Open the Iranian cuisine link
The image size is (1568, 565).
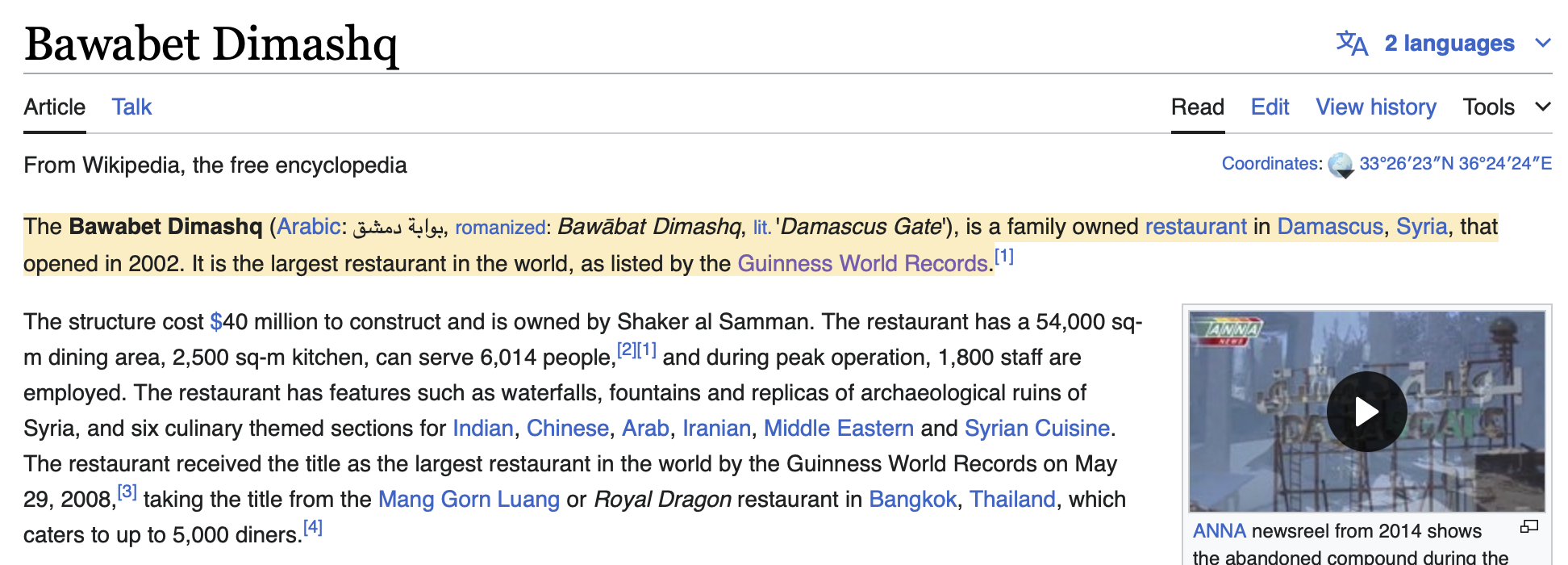click(x=716, y=429)
